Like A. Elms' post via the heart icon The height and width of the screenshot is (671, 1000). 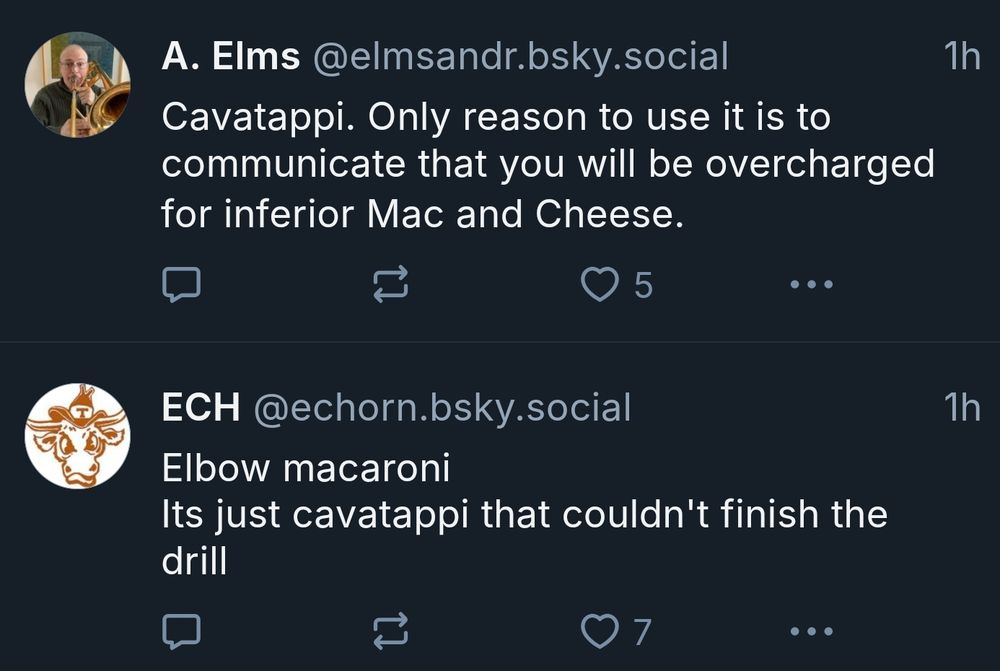click(x=600, y=285)
